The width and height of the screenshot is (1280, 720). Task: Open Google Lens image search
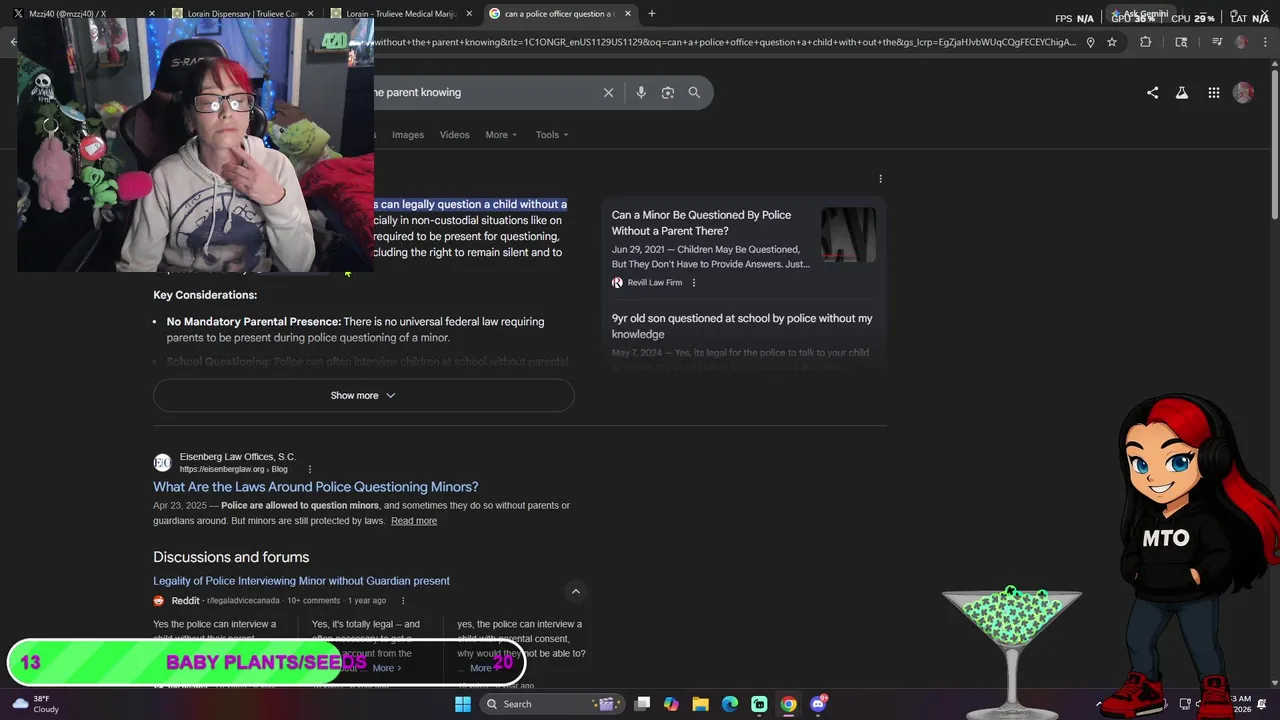pyautogui.click(x=668, y=92)
